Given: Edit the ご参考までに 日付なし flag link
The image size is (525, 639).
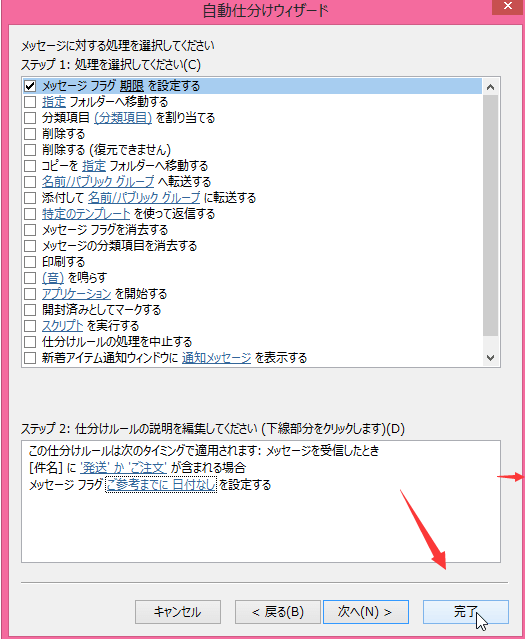Looking at the screenshot, I should point(161,485).
